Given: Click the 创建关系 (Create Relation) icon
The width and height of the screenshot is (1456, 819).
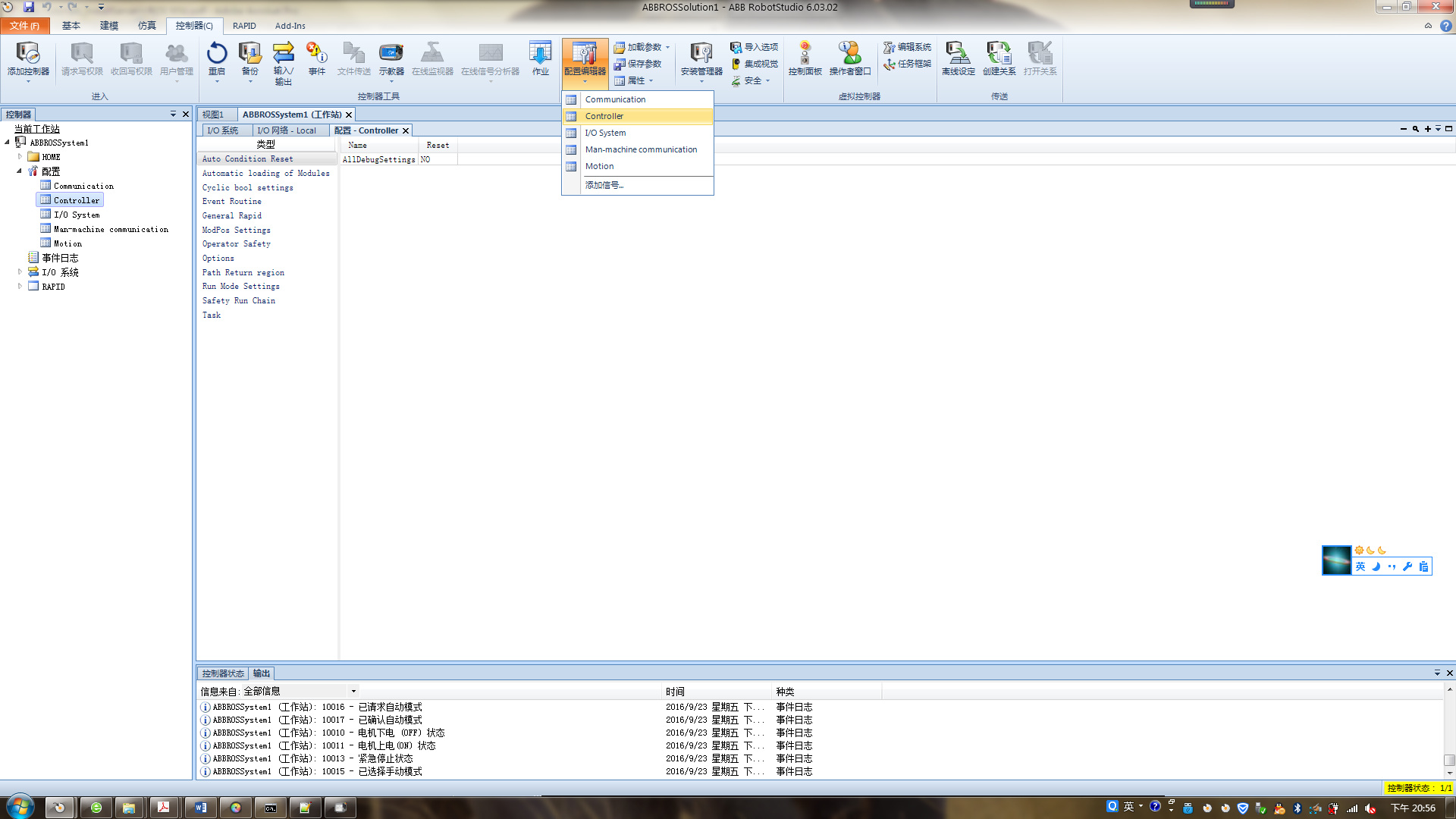Looking at the screenshot, I should [x=999, y=59].
